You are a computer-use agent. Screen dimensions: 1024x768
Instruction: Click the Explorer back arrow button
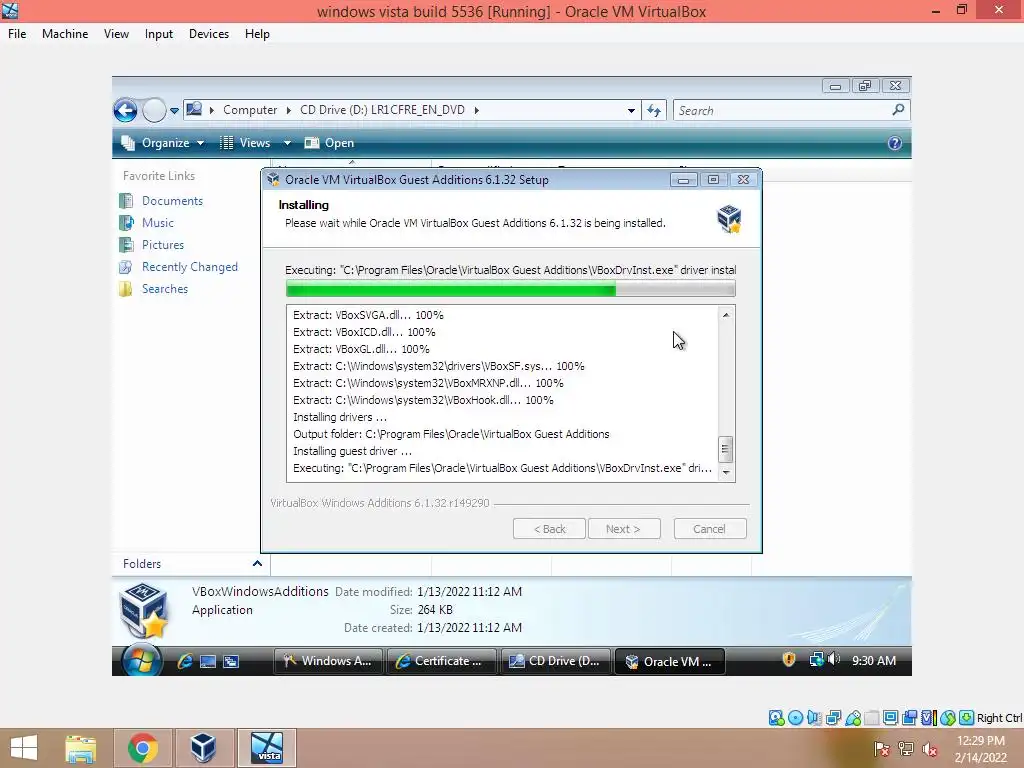coord(125,110)
